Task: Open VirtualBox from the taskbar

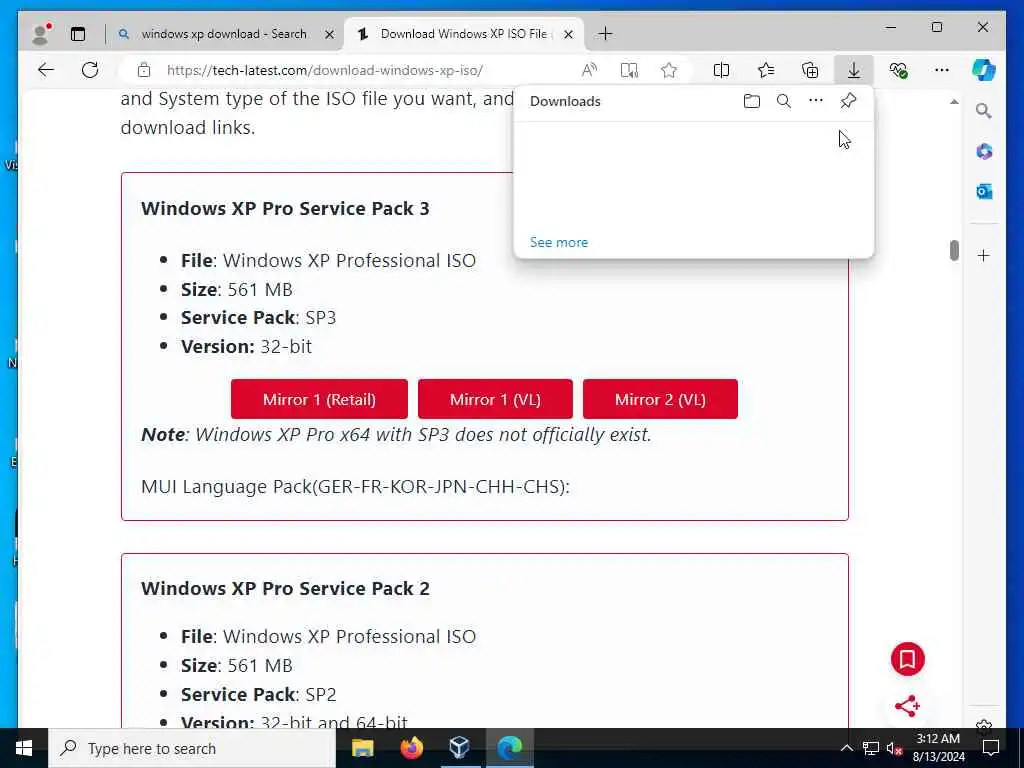Action: [460, 748]
